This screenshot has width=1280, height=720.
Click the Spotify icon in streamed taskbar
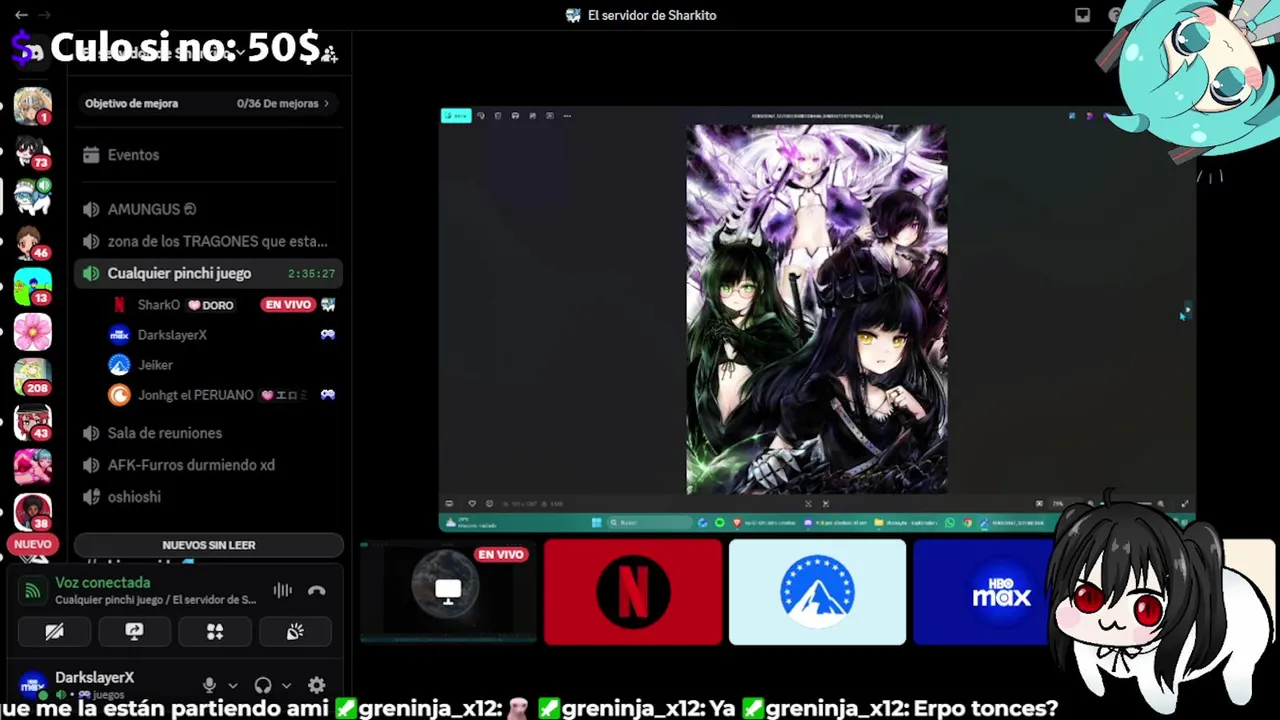click(719, 522)
